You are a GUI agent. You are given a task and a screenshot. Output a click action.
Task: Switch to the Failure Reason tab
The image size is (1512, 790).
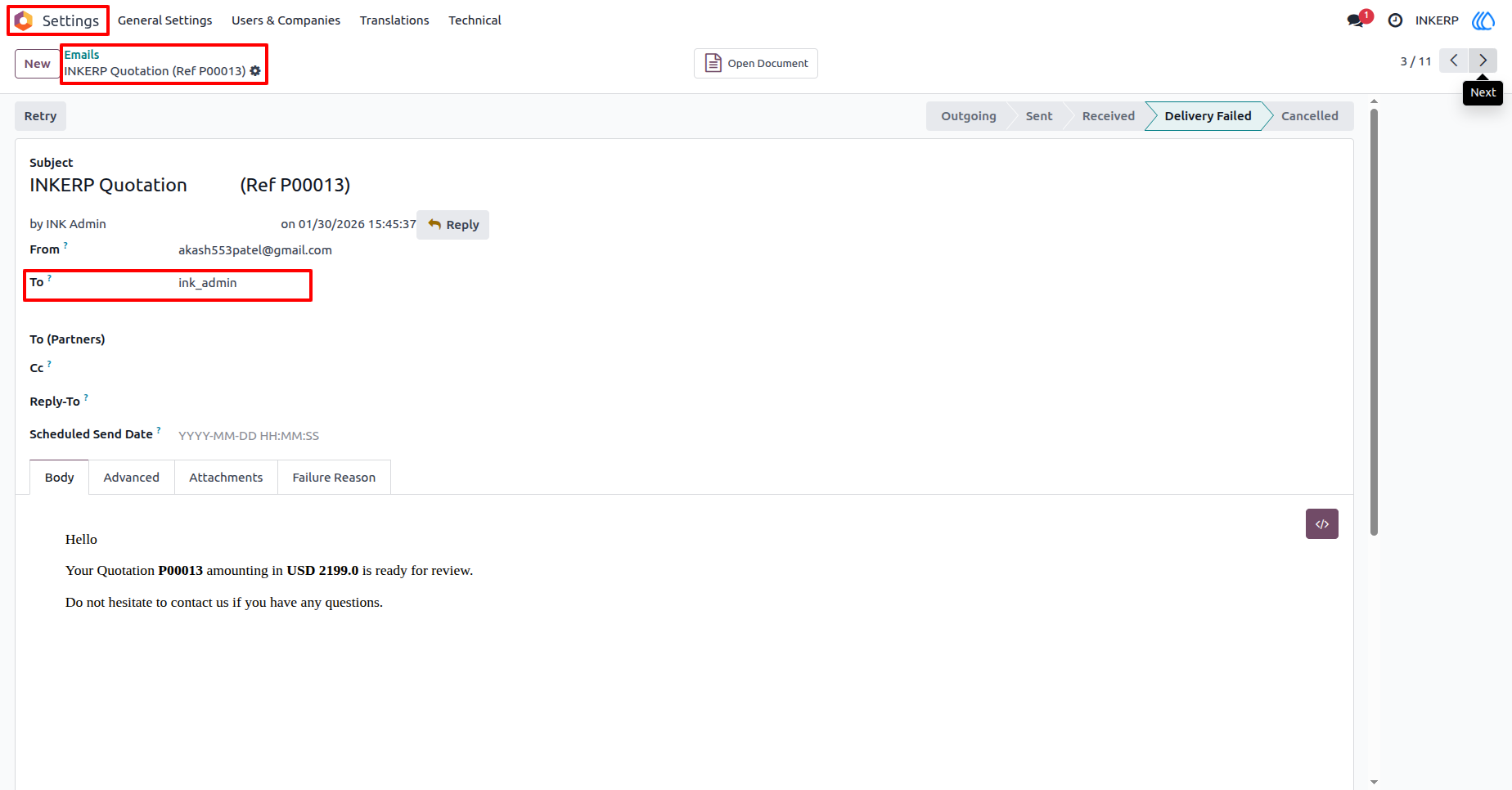pos(334,478)
